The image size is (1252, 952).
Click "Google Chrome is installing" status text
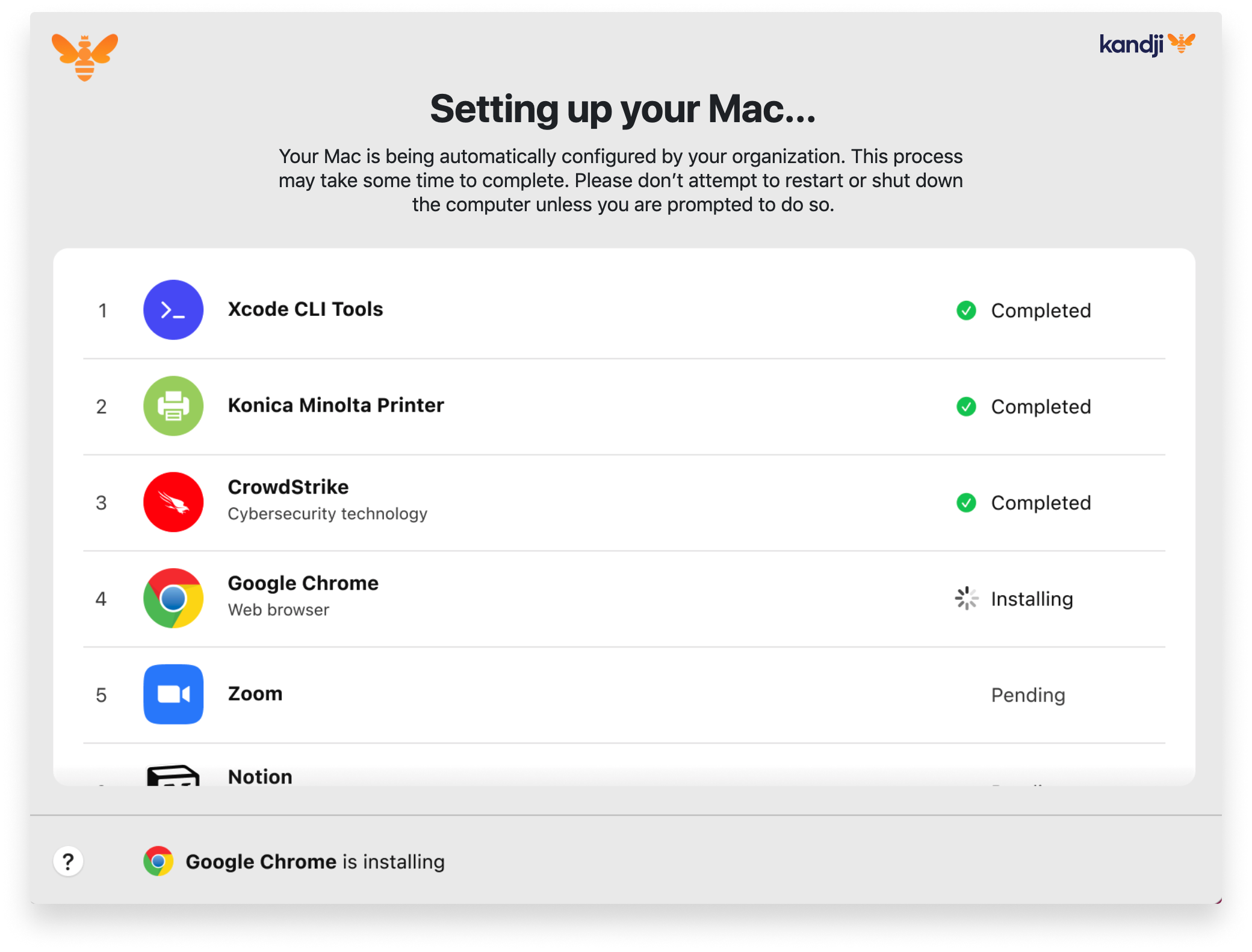[315, 862]
